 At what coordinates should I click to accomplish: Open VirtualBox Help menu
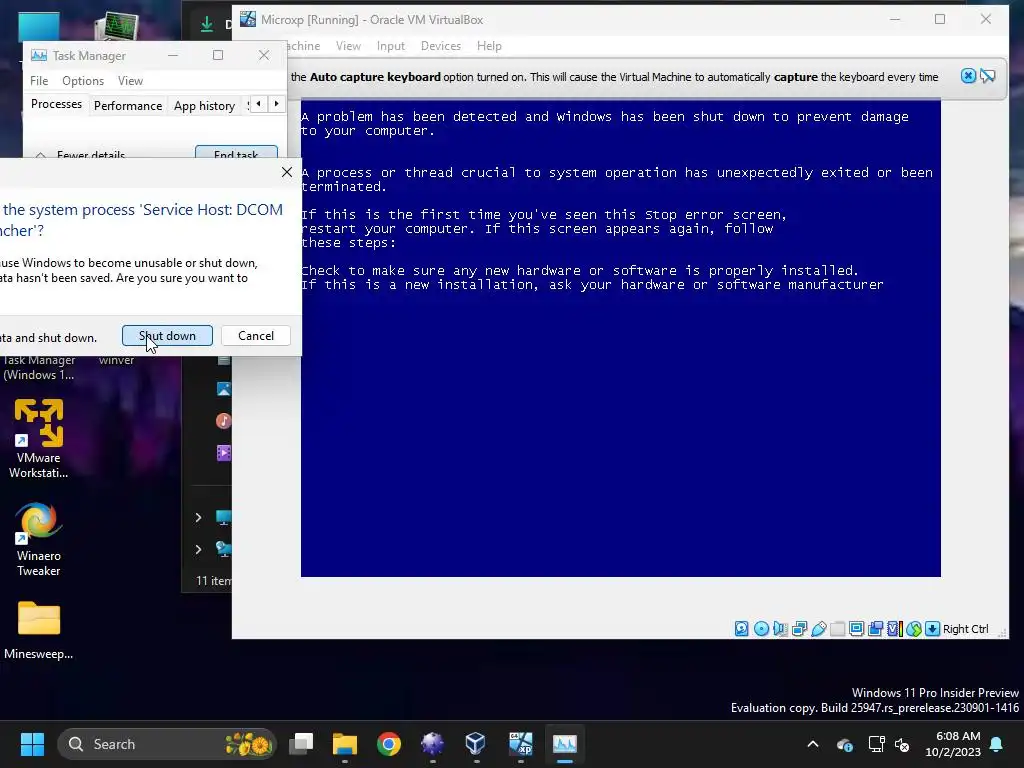489,46
